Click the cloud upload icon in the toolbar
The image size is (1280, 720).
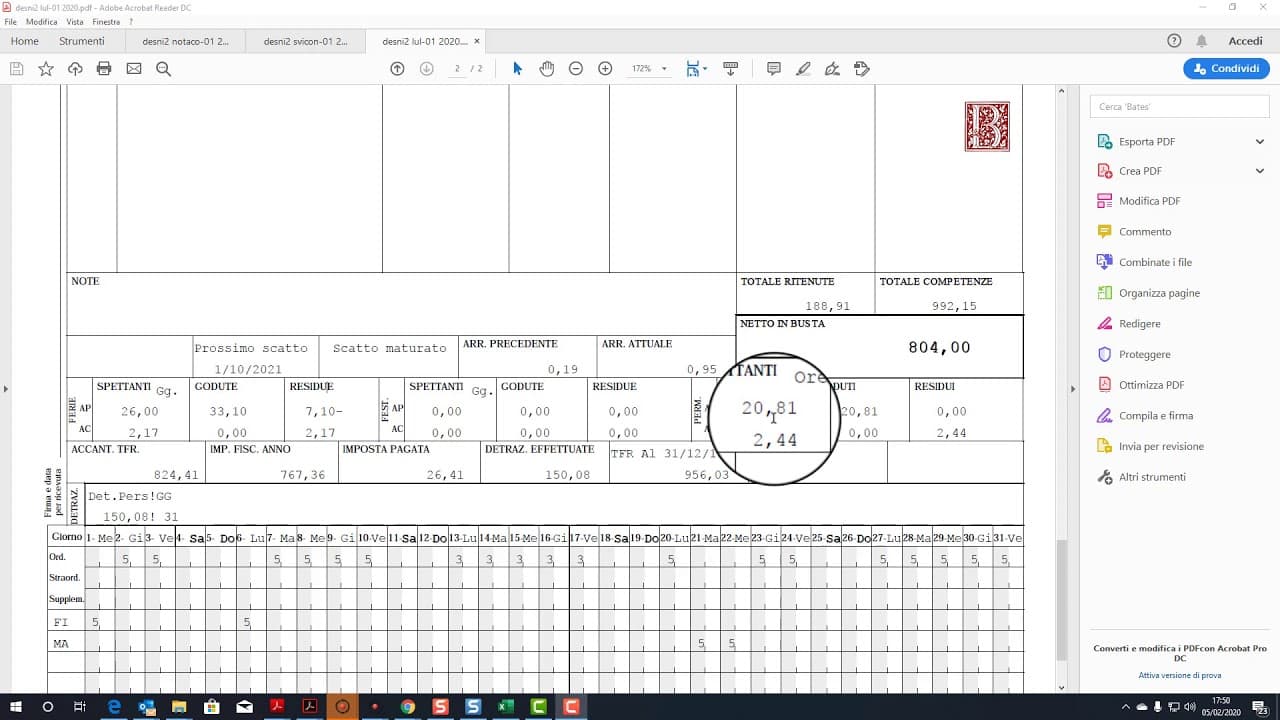[x=75, y=69]
